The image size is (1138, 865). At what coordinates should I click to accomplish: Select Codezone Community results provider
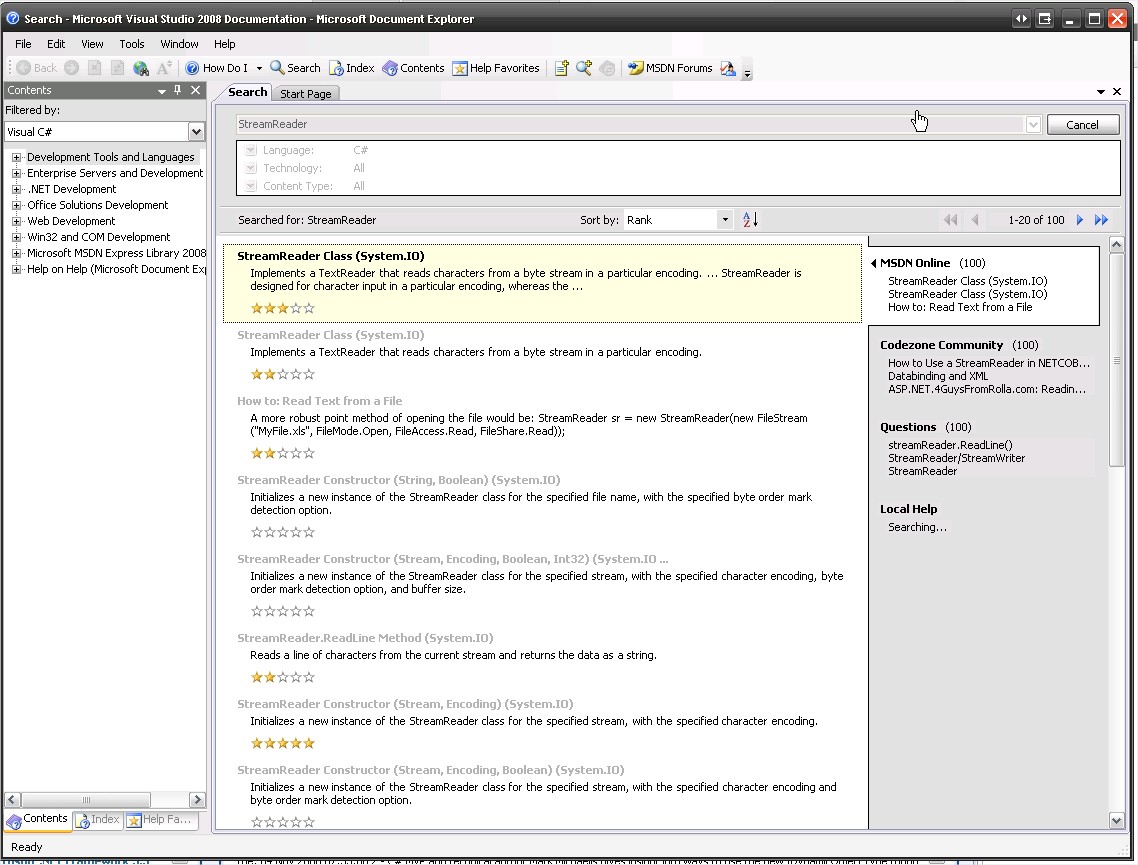point(941,345)
